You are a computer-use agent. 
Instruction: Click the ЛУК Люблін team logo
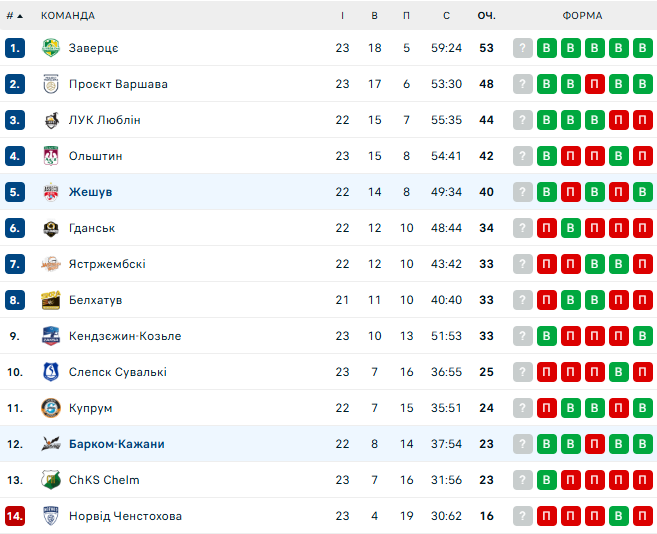pyautogui.click(x=51, y=120)
